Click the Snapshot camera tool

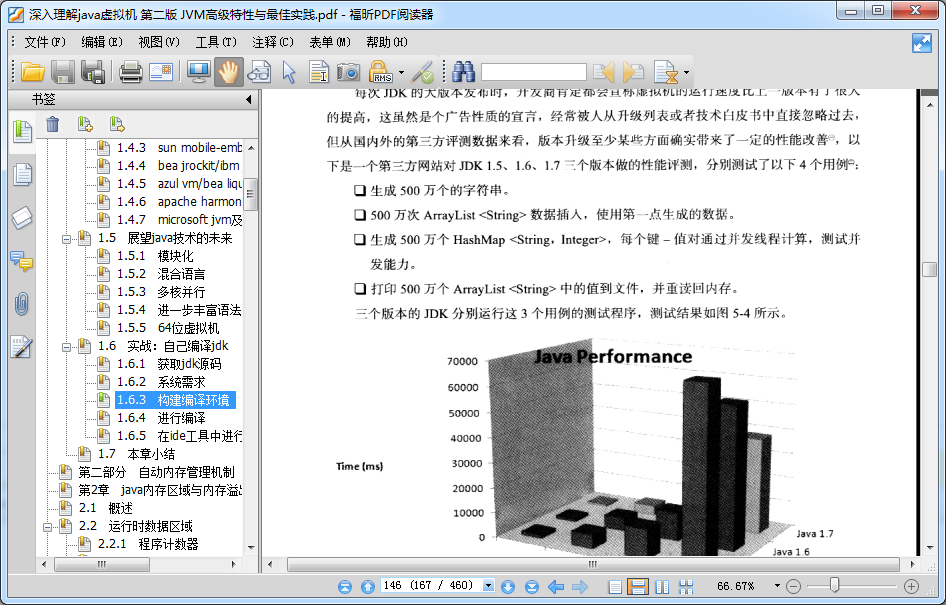point(348,72)
